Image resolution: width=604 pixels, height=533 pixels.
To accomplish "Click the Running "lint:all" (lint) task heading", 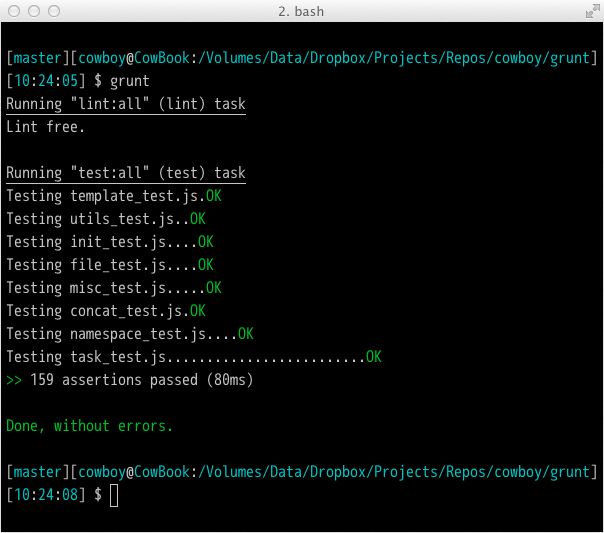I will pos(126,104).
